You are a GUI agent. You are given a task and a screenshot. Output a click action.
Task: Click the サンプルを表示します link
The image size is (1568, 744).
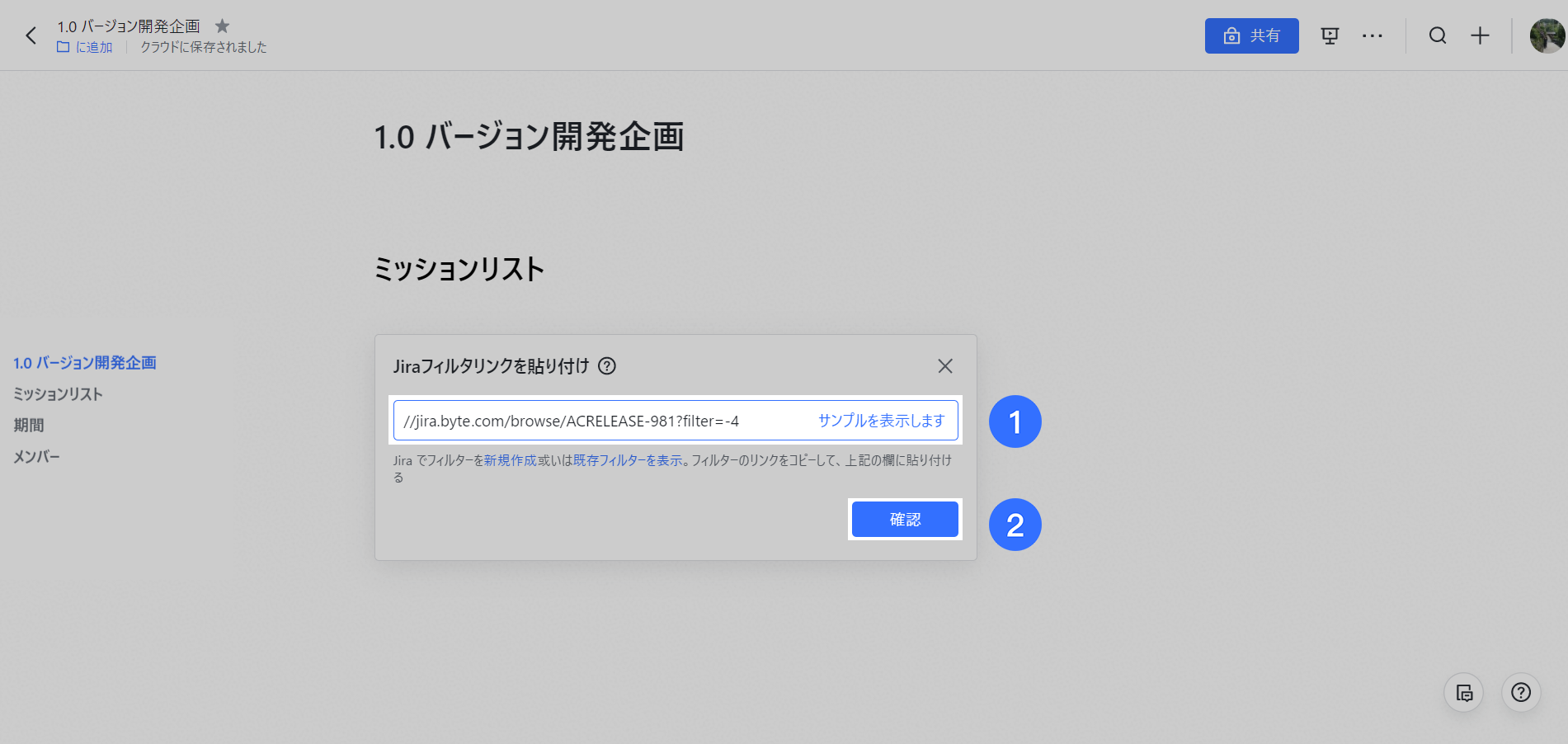(x=881, y=421)
